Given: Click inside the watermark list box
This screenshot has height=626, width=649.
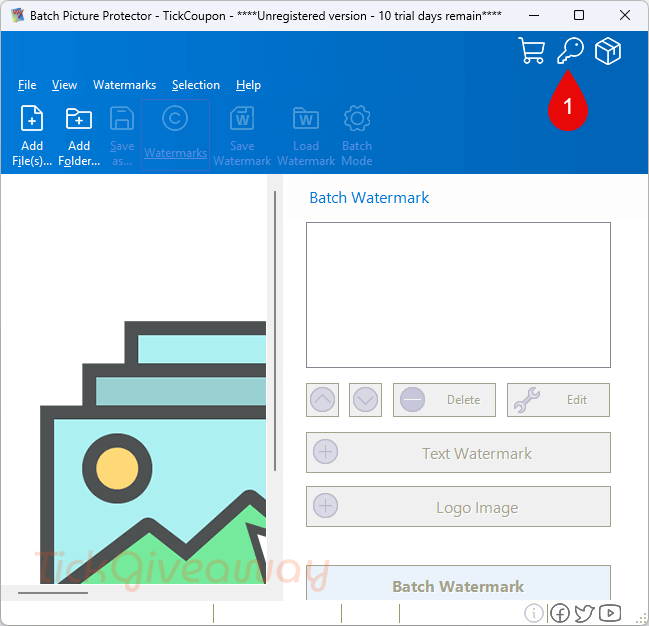Looking at the screenshot, I should 458,295.
